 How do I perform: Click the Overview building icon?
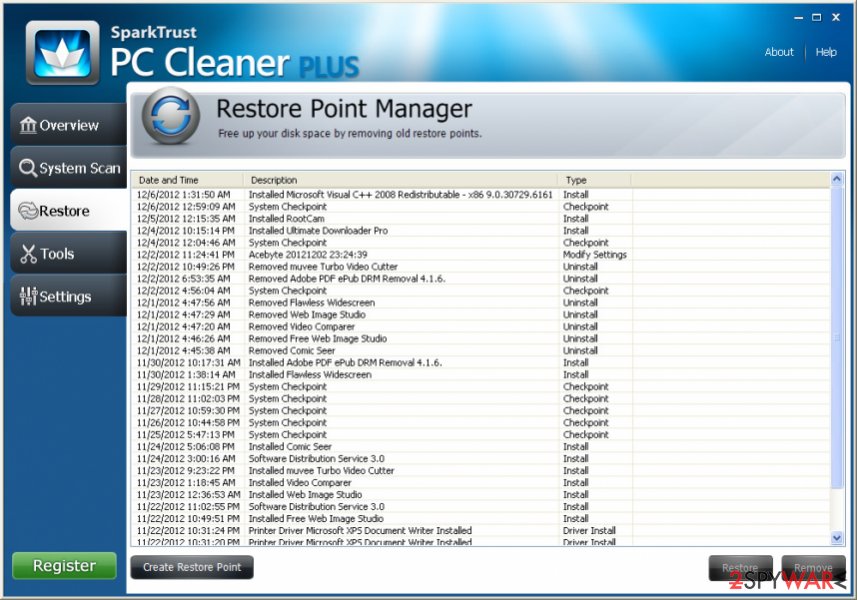28,125
